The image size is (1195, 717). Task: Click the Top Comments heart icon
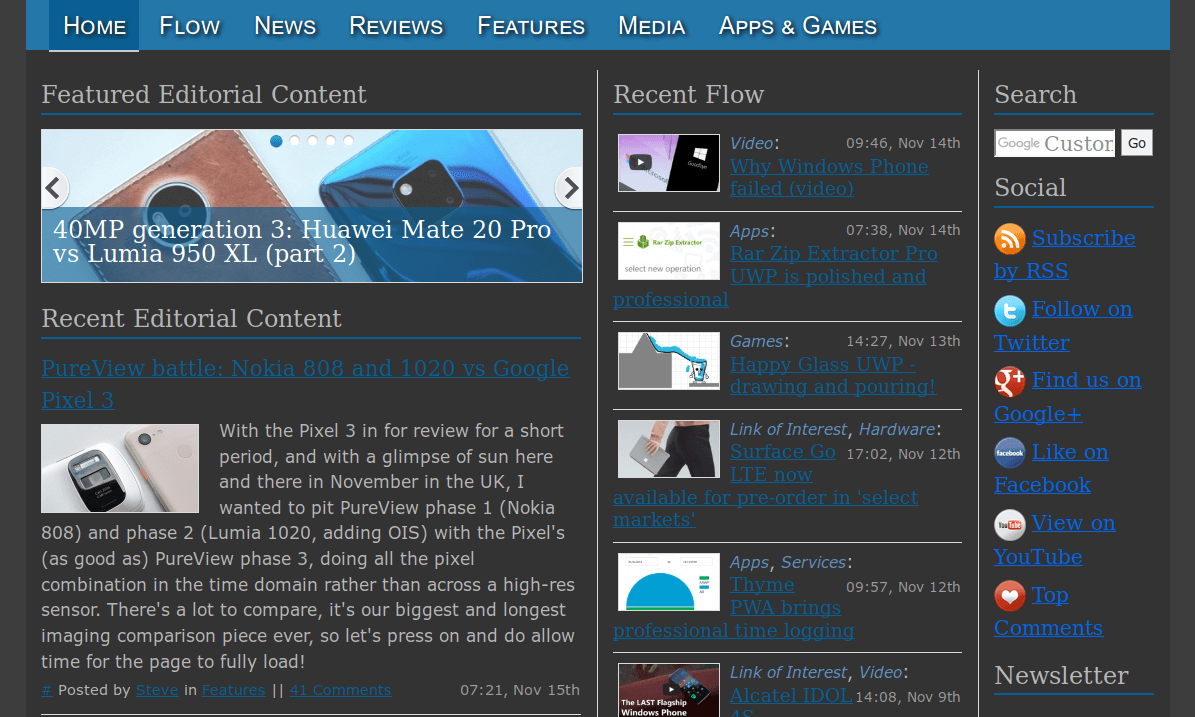point(1010,595)
